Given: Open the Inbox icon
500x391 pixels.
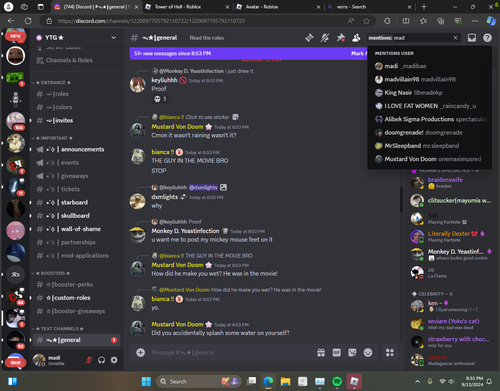Looking at the screenshot, I should tap(472, 38).
